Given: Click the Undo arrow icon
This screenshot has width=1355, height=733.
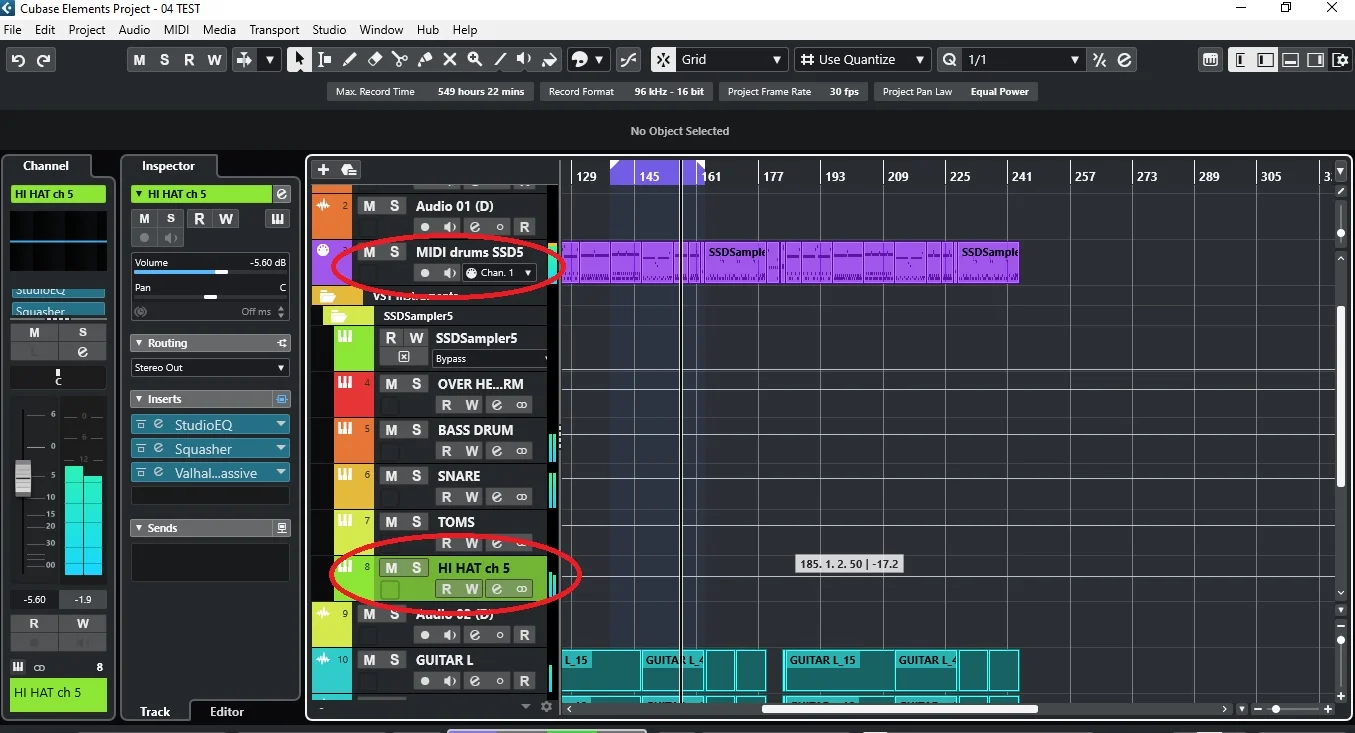Looking at the screenshot, I should (18, 60).
